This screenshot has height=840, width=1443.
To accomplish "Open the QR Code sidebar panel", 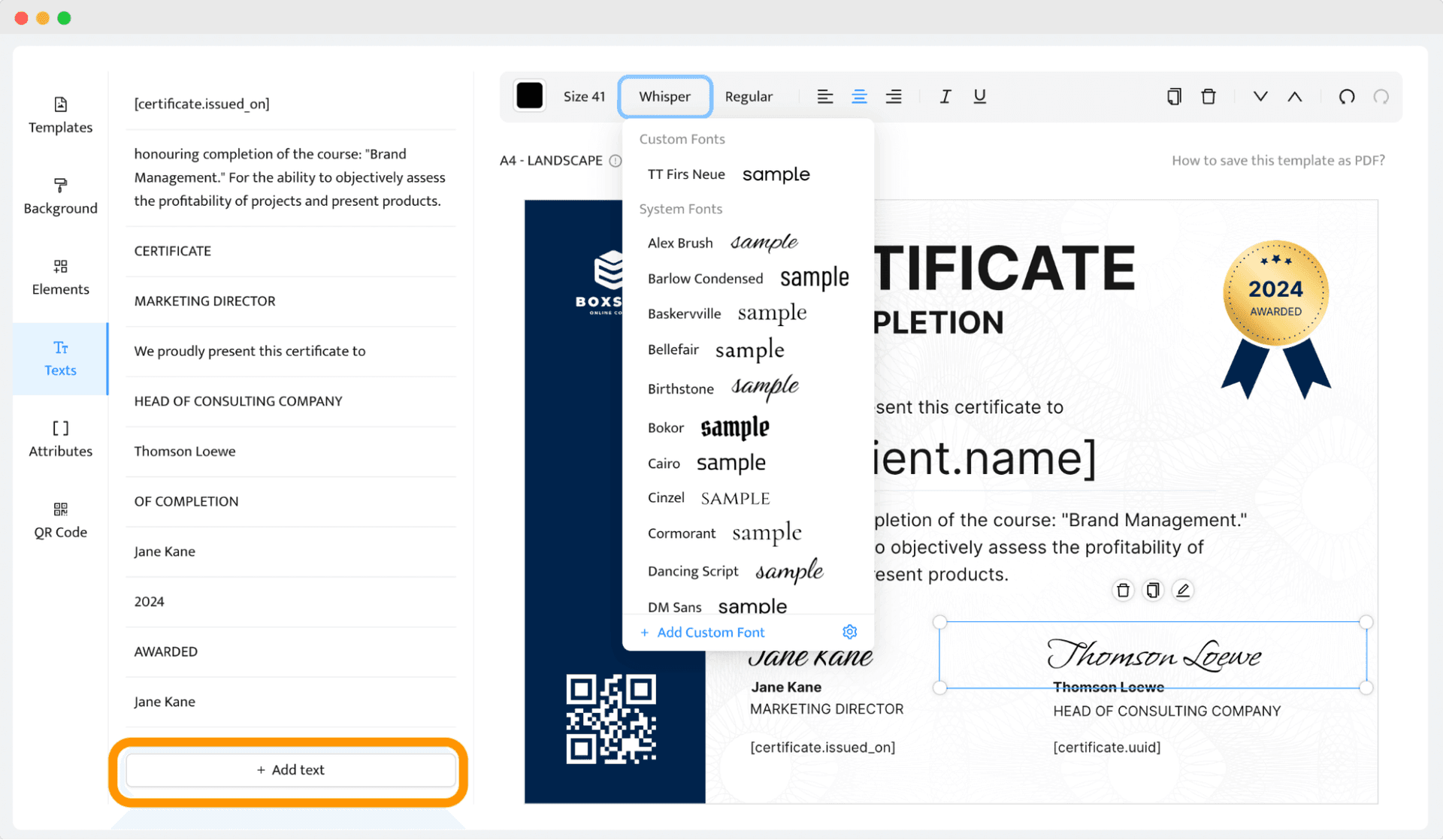I will (x=60, y=521).
